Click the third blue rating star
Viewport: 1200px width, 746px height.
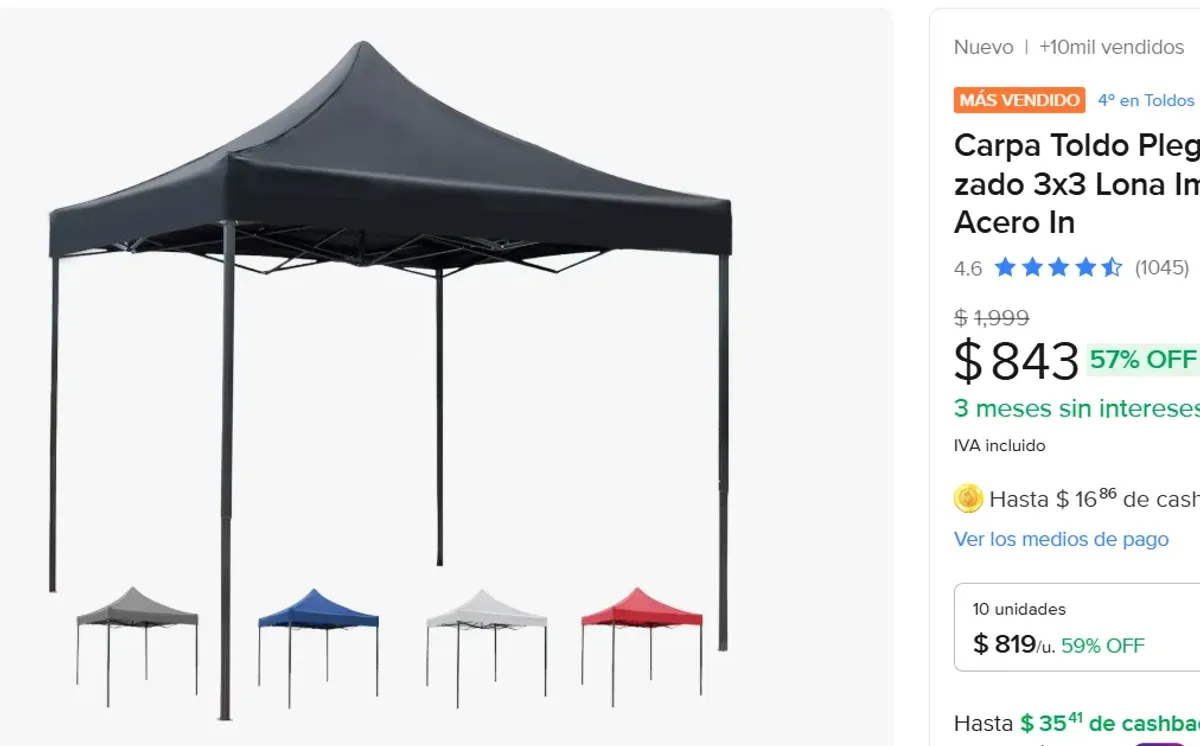1059,267
